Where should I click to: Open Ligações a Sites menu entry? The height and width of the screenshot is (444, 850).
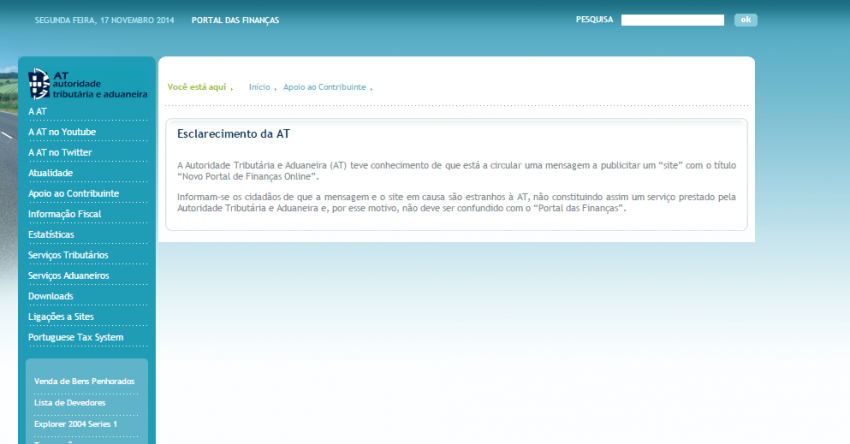tap(60, 317)
